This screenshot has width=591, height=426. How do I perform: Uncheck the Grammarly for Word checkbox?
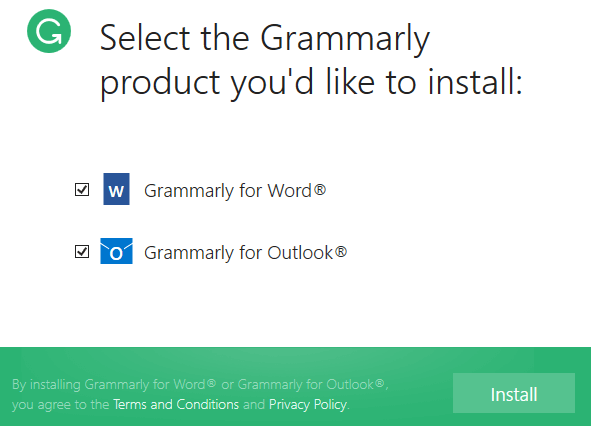point(82,190)
